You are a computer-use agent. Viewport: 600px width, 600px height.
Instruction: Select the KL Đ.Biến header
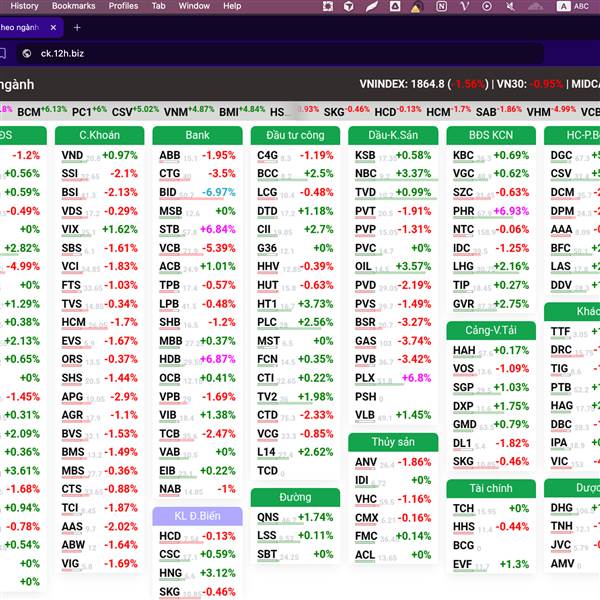pyautogui.click(x=197, y=516)
